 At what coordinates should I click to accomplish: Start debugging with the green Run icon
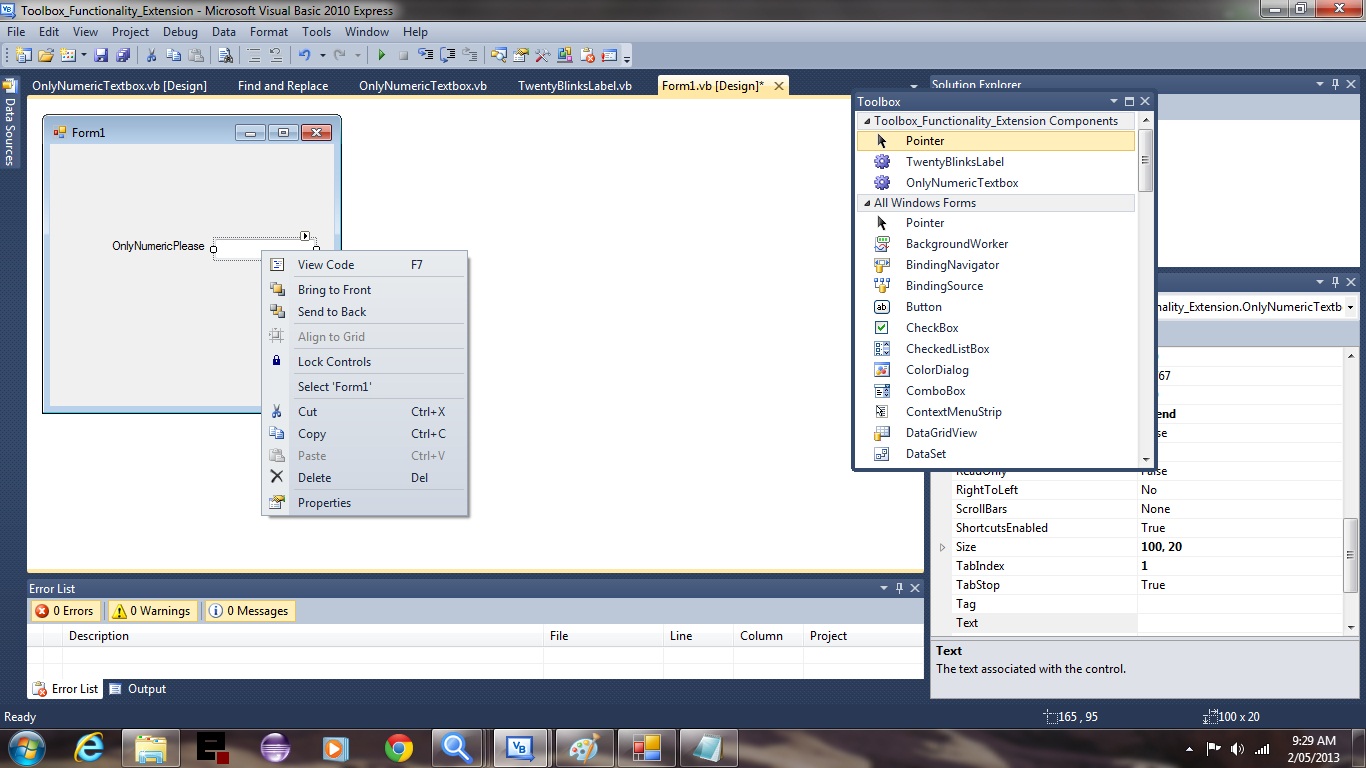[382, 55]
